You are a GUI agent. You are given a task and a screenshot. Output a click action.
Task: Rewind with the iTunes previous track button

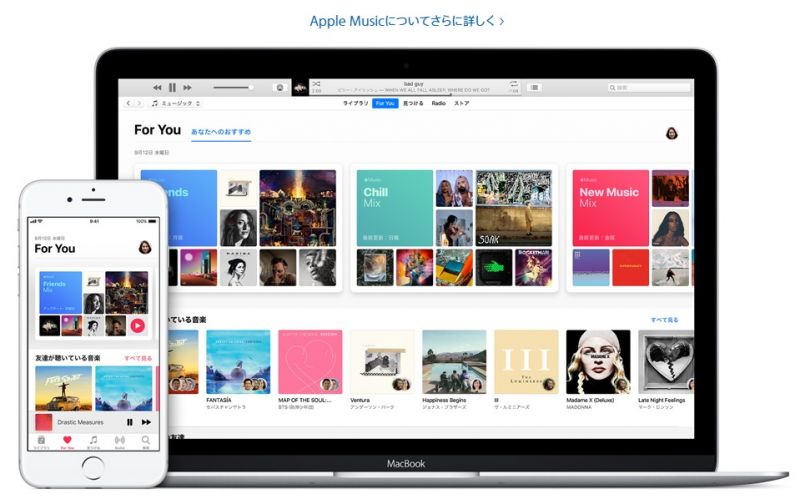157,88
